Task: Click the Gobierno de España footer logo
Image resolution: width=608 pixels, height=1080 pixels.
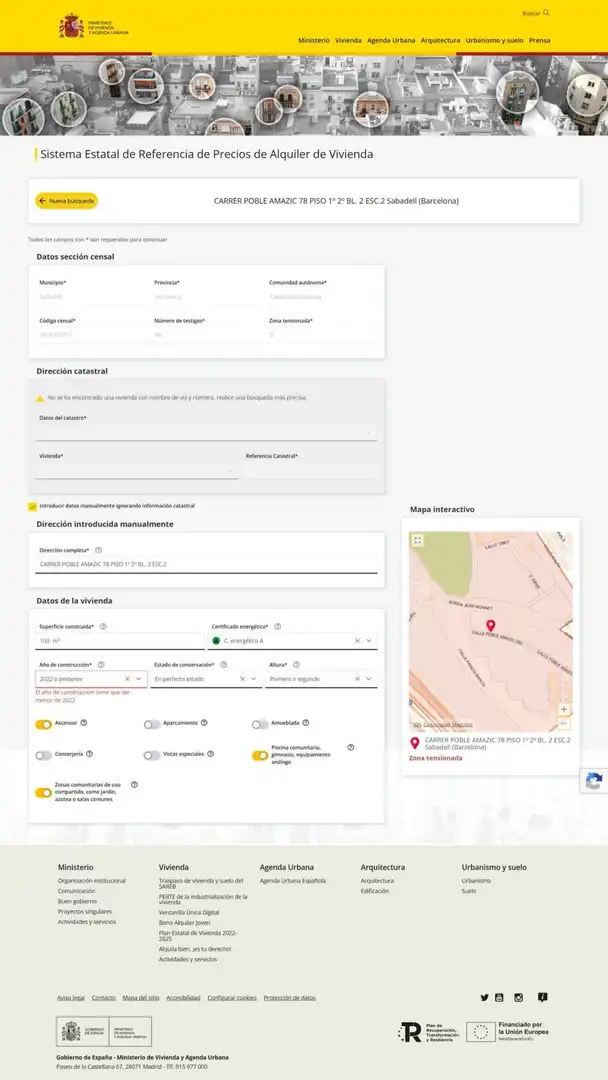Action: [104, 1031]
